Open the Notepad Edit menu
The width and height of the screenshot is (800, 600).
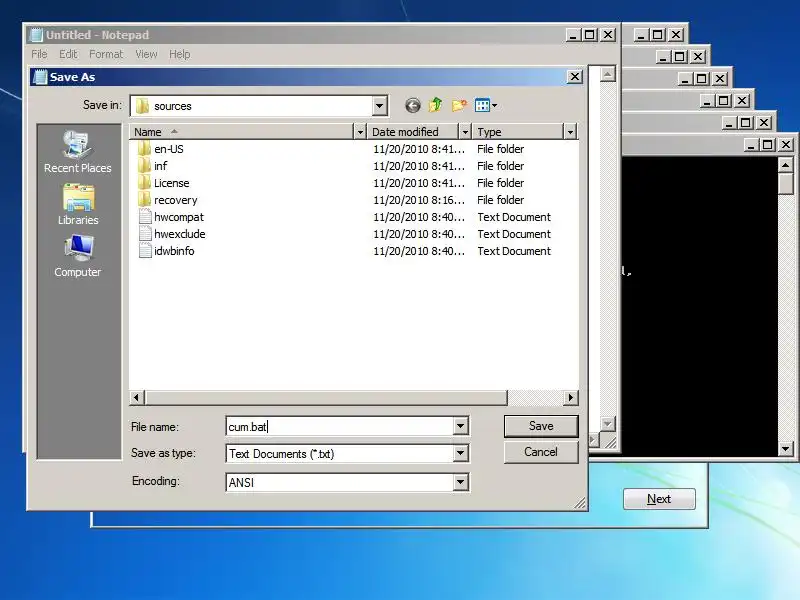point(68,54)
